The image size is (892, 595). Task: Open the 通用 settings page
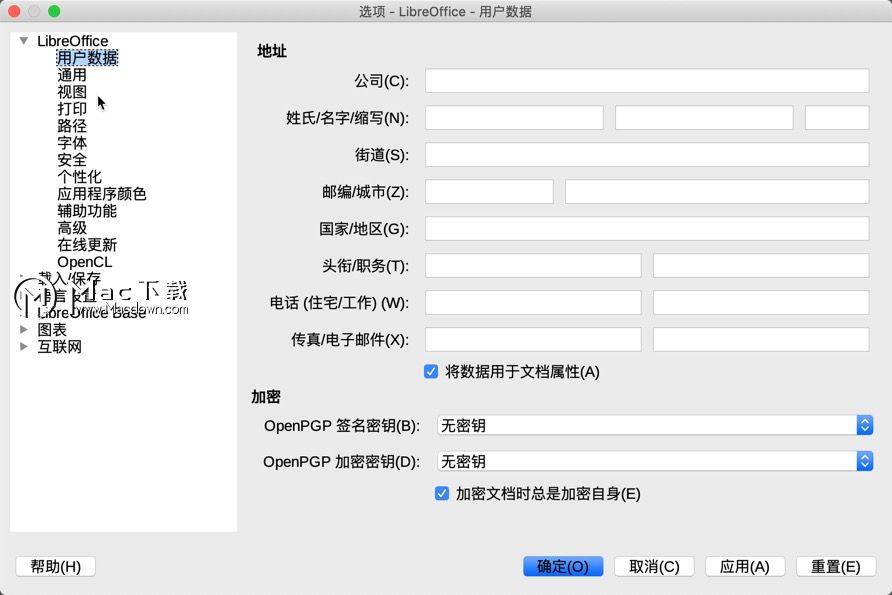click(72, 75)
